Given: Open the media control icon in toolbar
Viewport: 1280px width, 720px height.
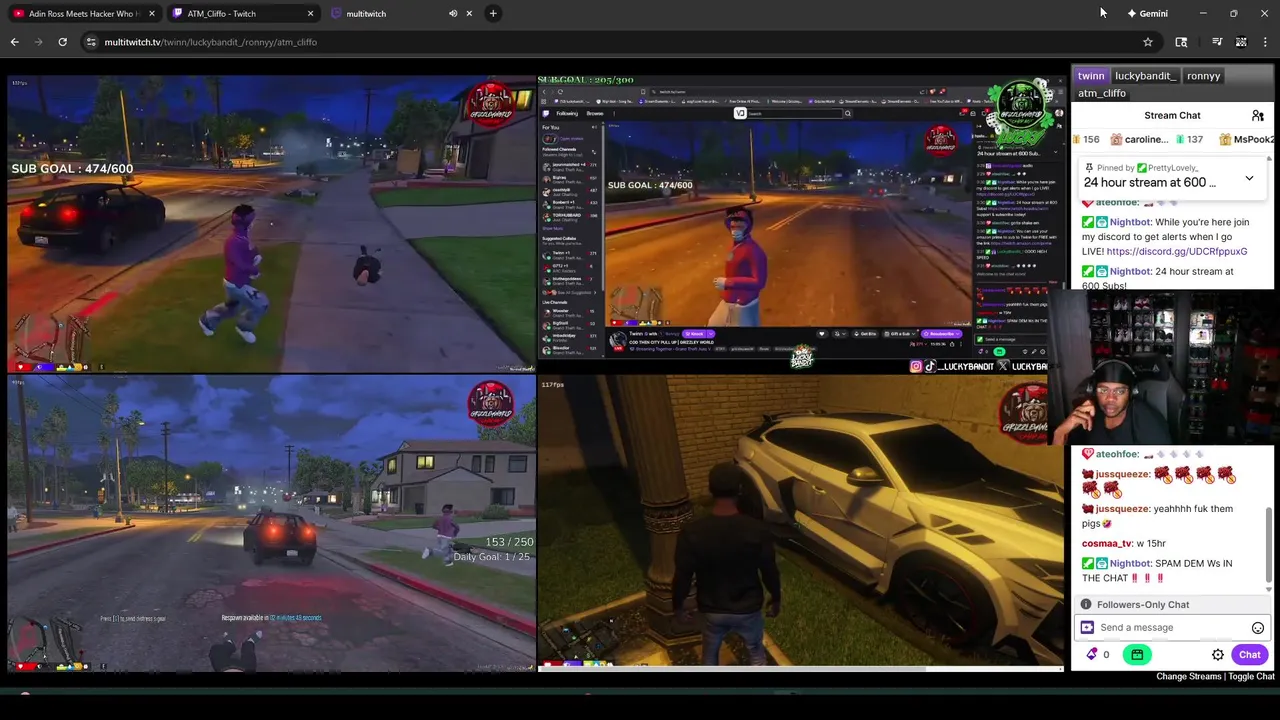Looking at the screenshot, I should 1217,42.
